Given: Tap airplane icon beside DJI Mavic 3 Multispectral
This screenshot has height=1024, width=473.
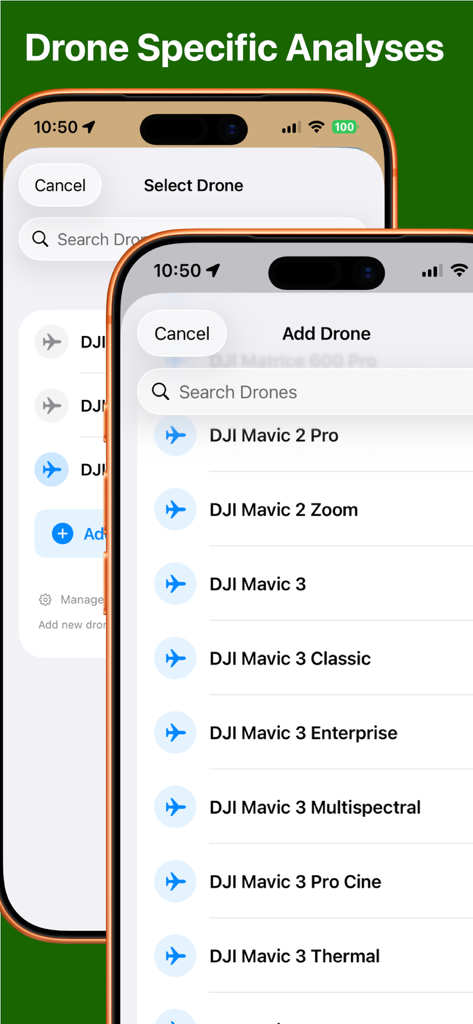Looking at the screenshot, I should click(175, 807).
